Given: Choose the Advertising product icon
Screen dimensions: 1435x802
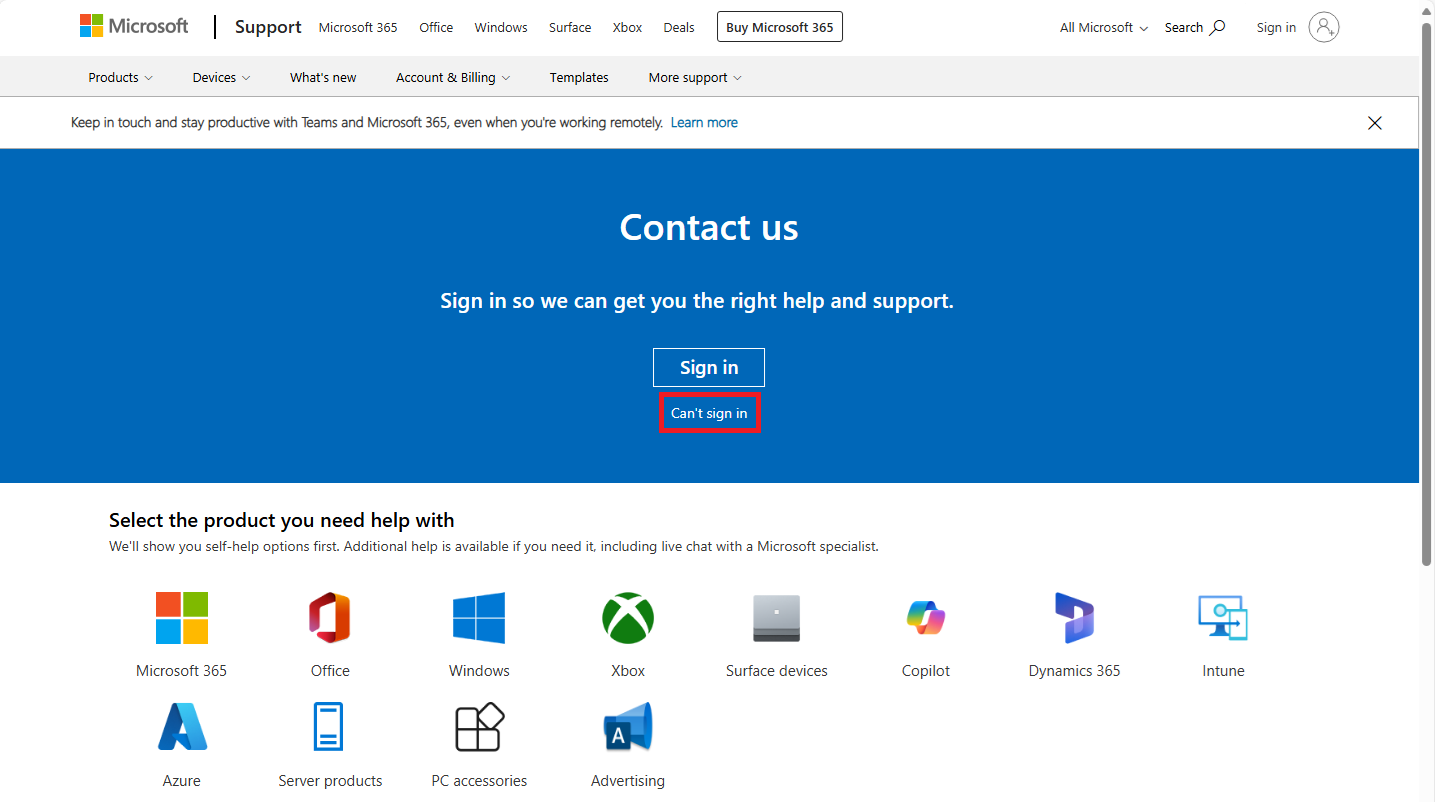Looking at the screenshot, I should coord(628,726).
